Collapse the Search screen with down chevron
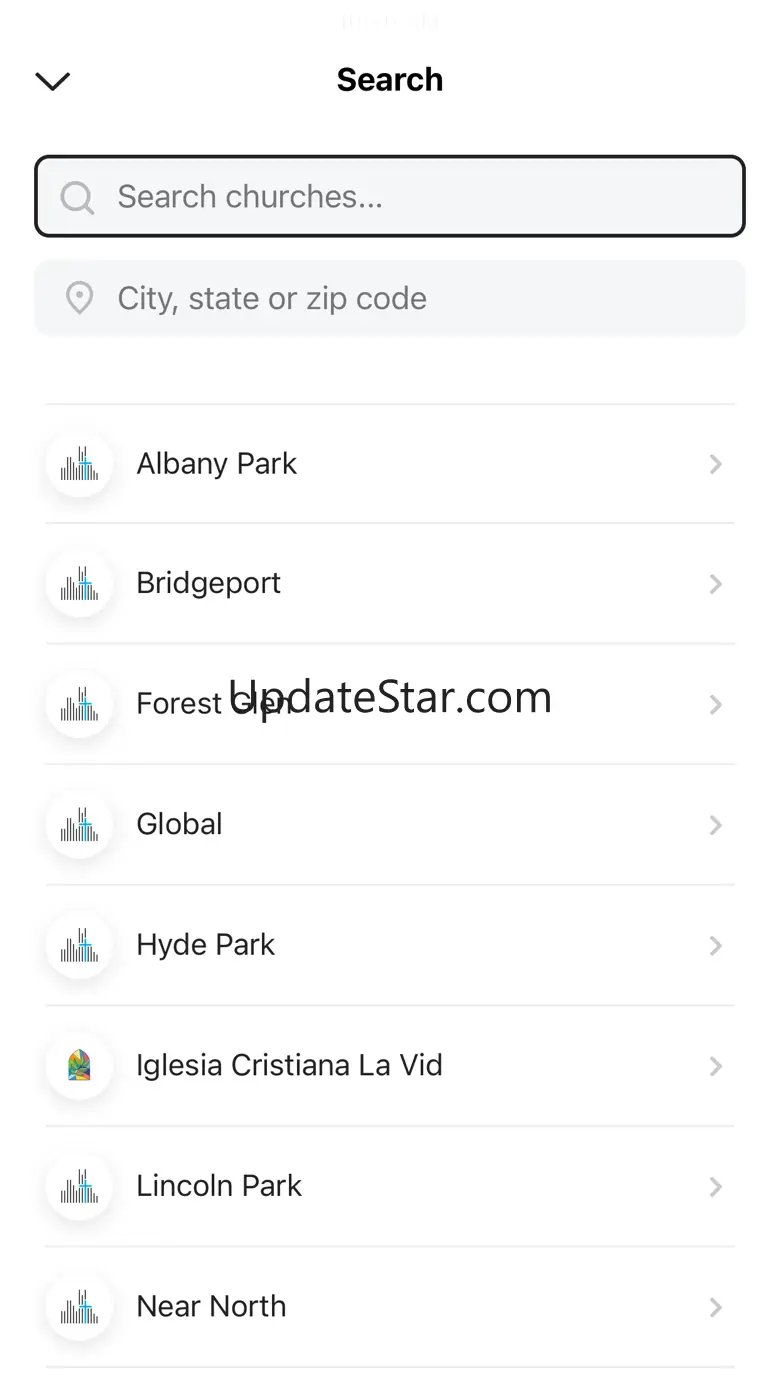Viewport: 780px width, 1387px height. click(x=52, y=81)
